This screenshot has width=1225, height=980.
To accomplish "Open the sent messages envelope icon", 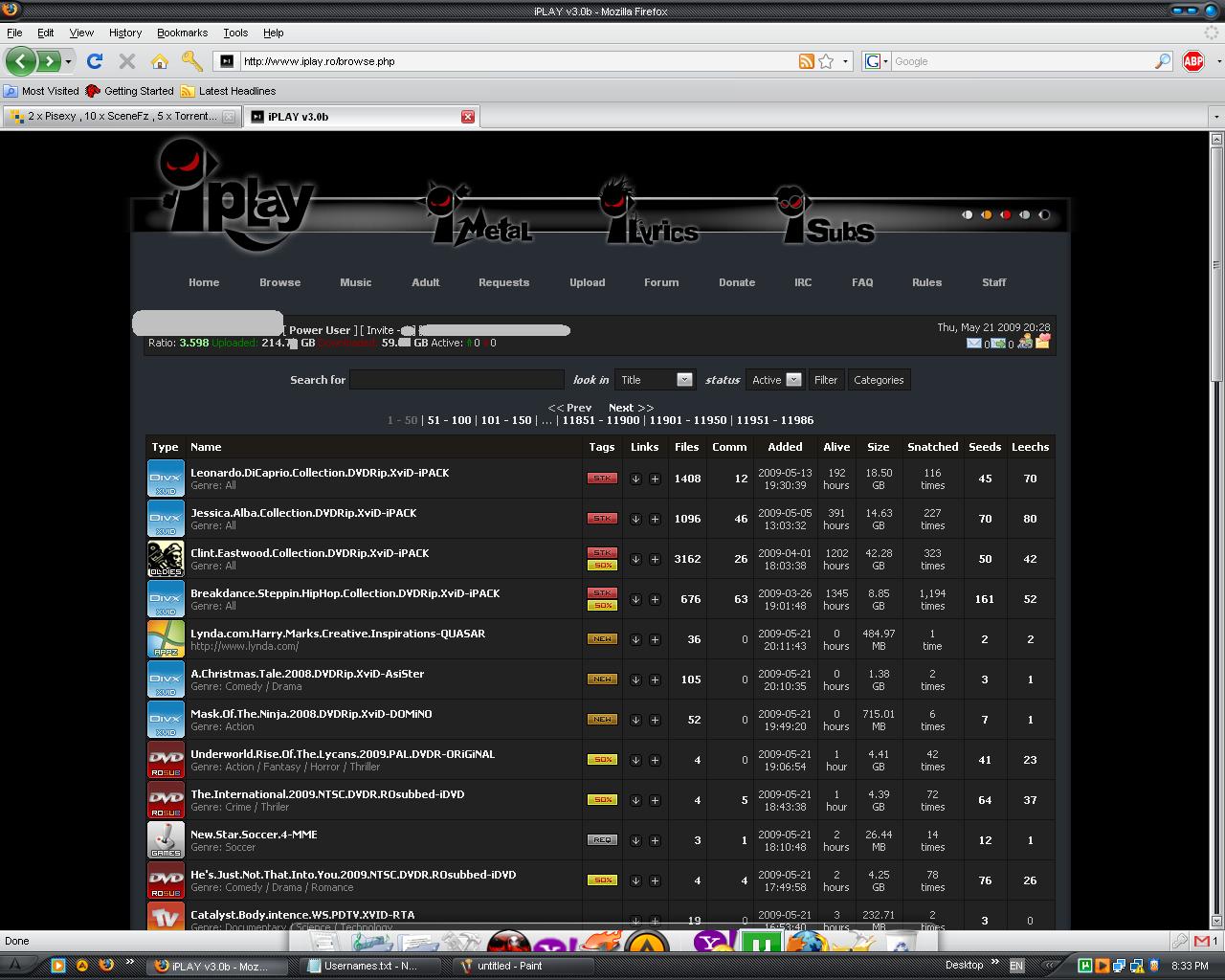I will click(998, 343).
